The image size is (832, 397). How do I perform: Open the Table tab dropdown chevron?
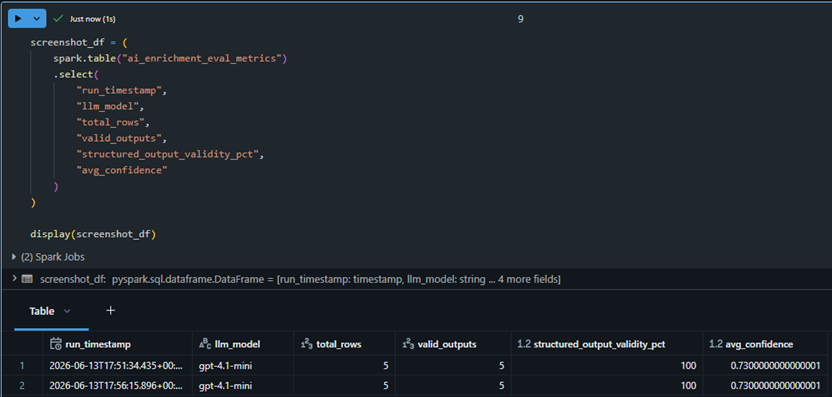click(67, 311)
